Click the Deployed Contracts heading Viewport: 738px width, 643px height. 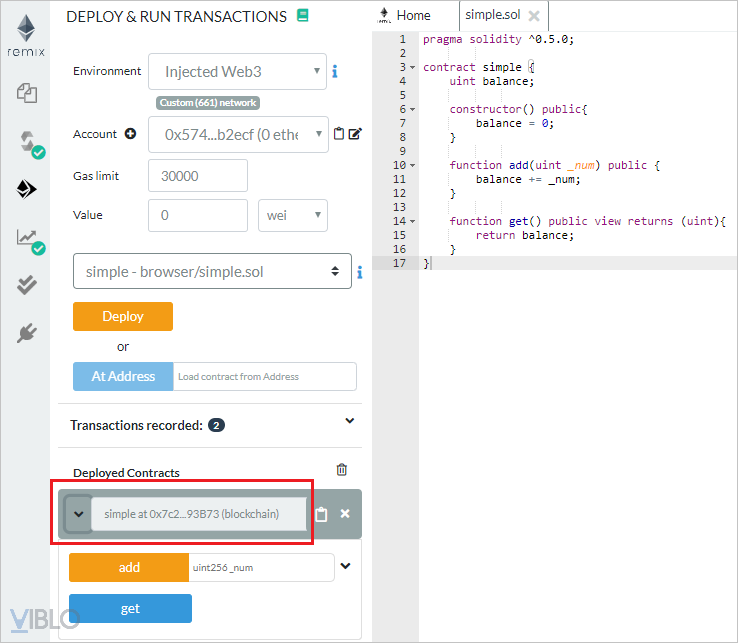[x=126, y=473]
